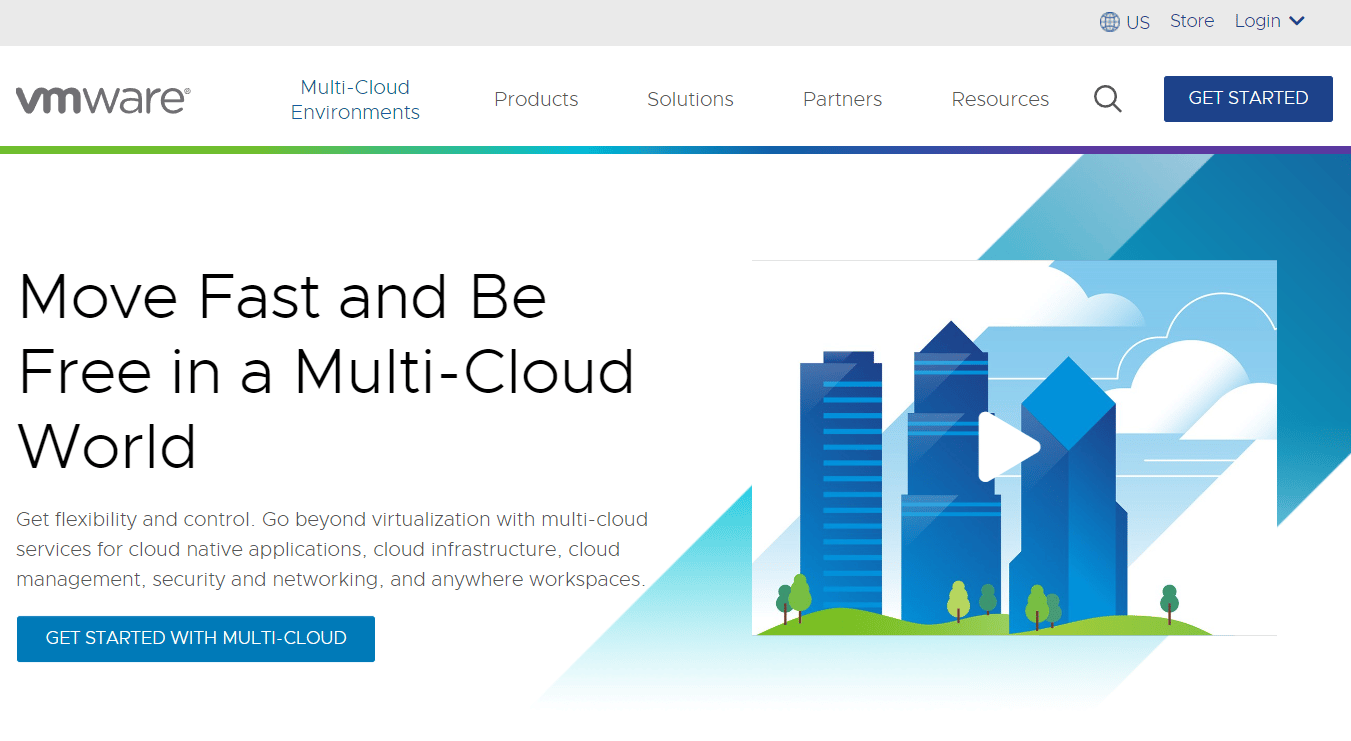This screenshot has width=1351, height=741.
Task: Click the rainbow gradient bar under the navigation
Action: [675, 150]
